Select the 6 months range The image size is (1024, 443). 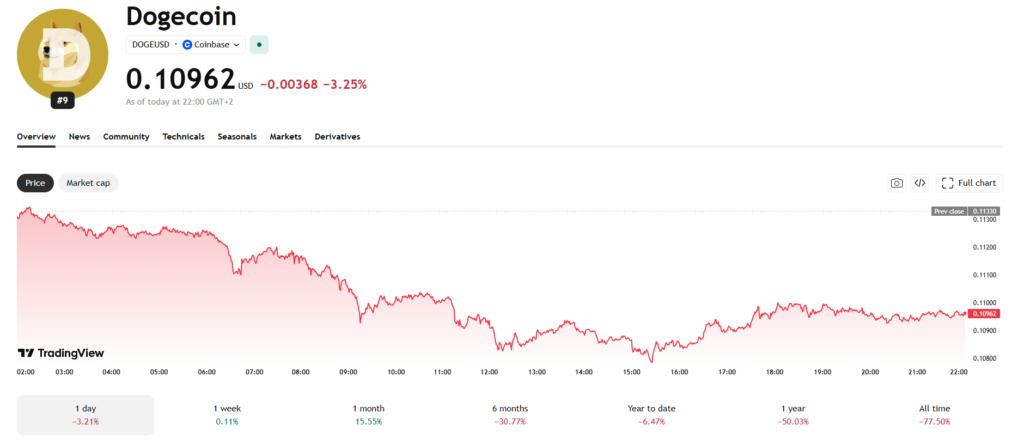click(x=510, y=415)
